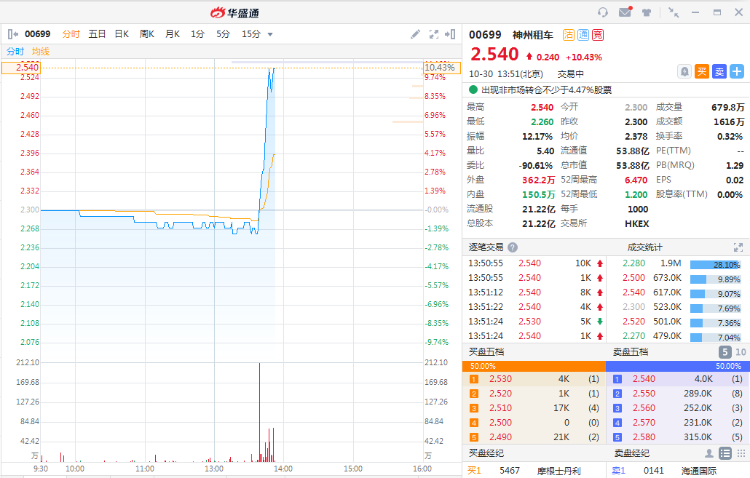Open the more timeframes dropdown arrow
Image resolution: width=750 pixels, height=478 pixels.
click(270, 34)
